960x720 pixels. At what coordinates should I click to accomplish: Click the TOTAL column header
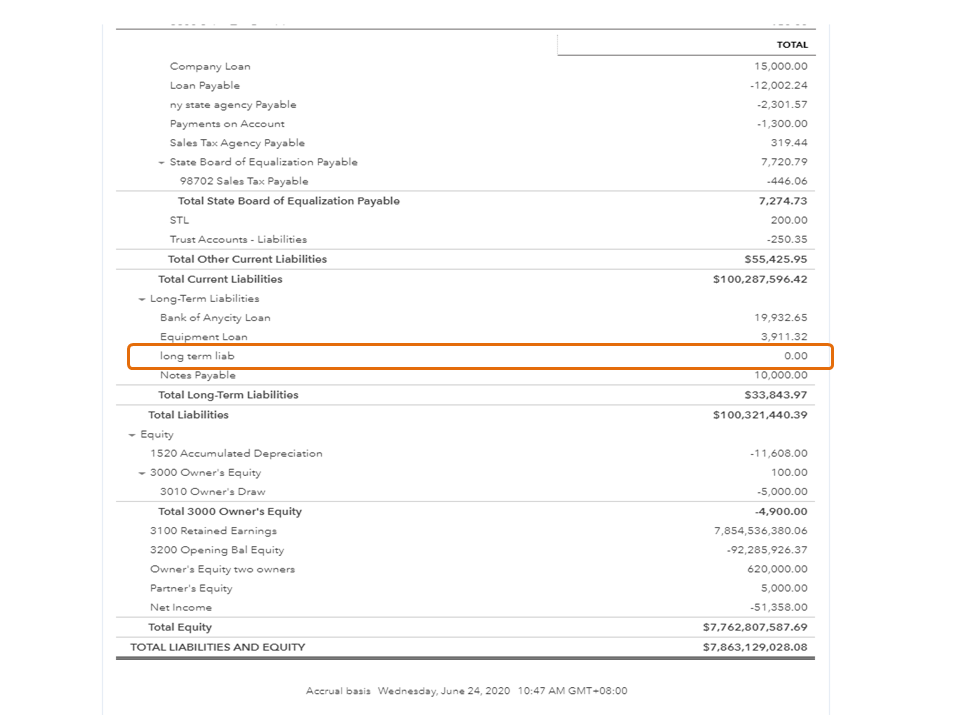coord(792,45)
